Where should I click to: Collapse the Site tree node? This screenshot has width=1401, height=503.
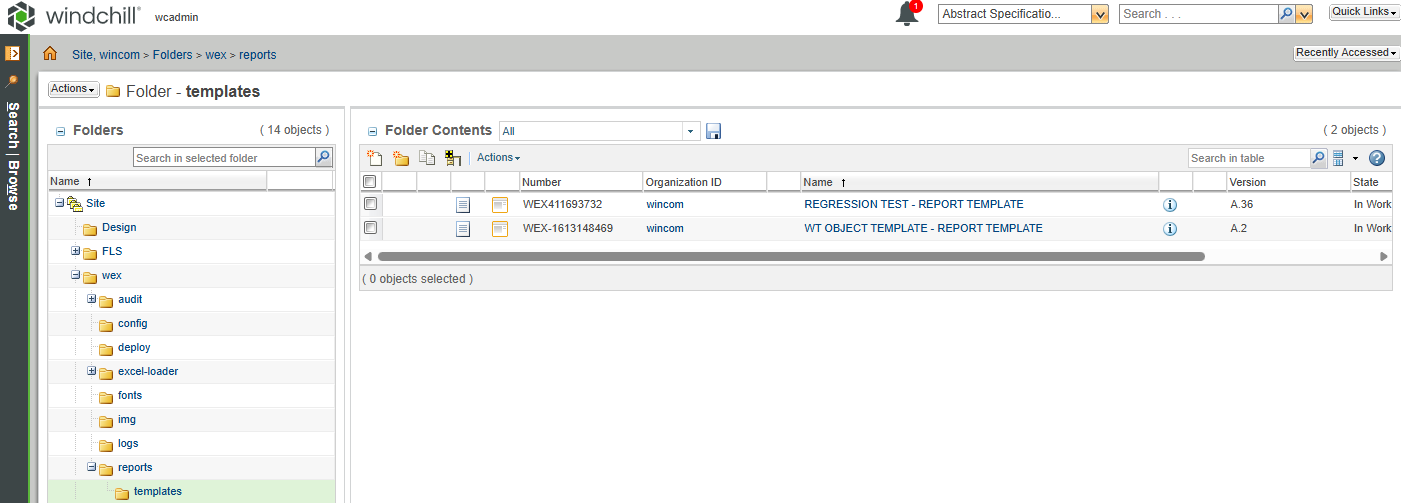click(x=59, y=203)
